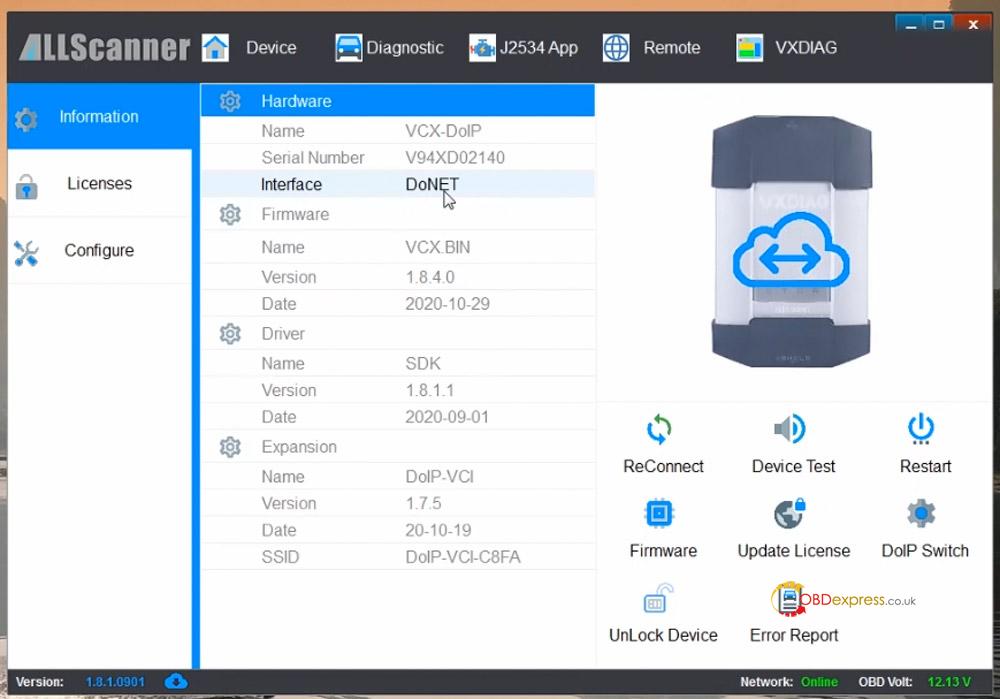Open the VXDIAG tab
Screen dimensions: 1000x699
pos(786,47)
